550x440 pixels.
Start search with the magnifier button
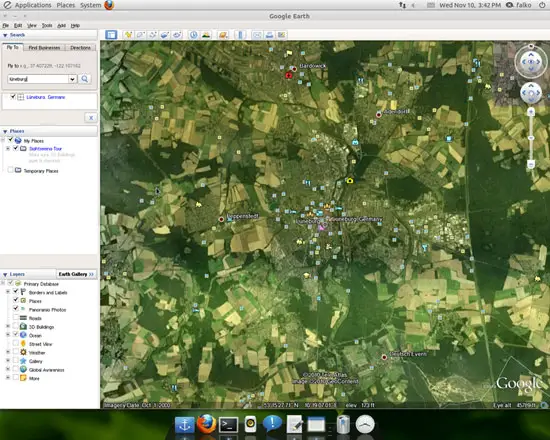tap(85, 79)
